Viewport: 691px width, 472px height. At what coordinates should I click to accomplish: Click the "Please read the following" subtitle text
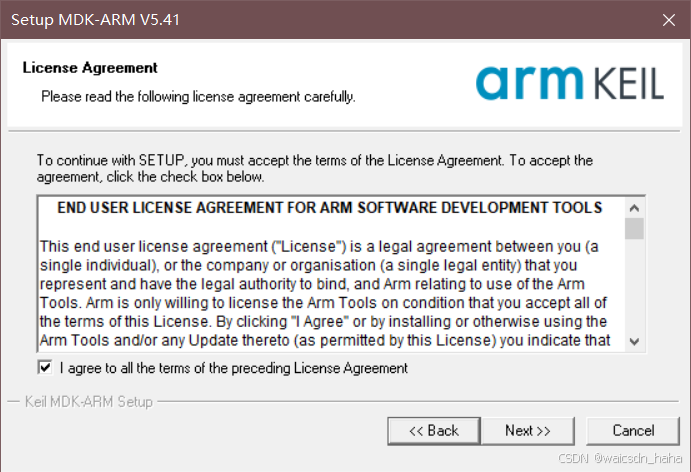pyautogui.click(x=198, y=97)
